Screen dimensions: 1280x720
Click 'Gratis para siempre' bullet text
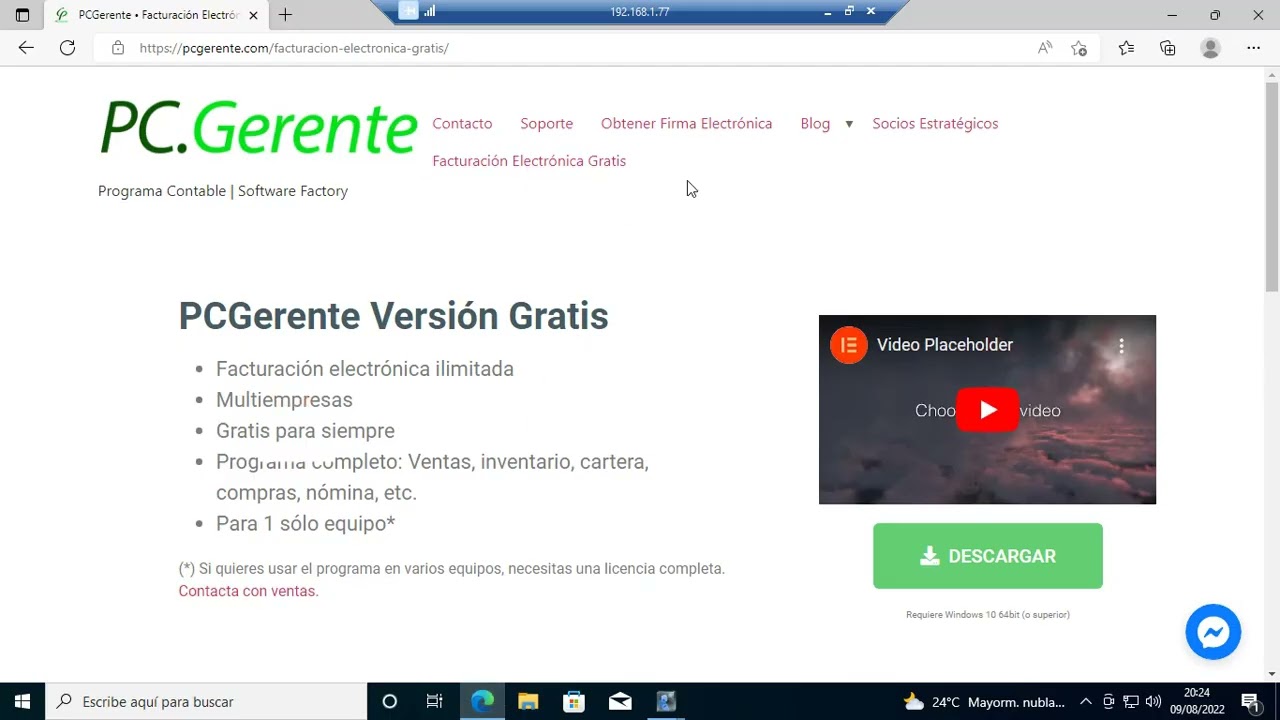(x=305, y=431)
